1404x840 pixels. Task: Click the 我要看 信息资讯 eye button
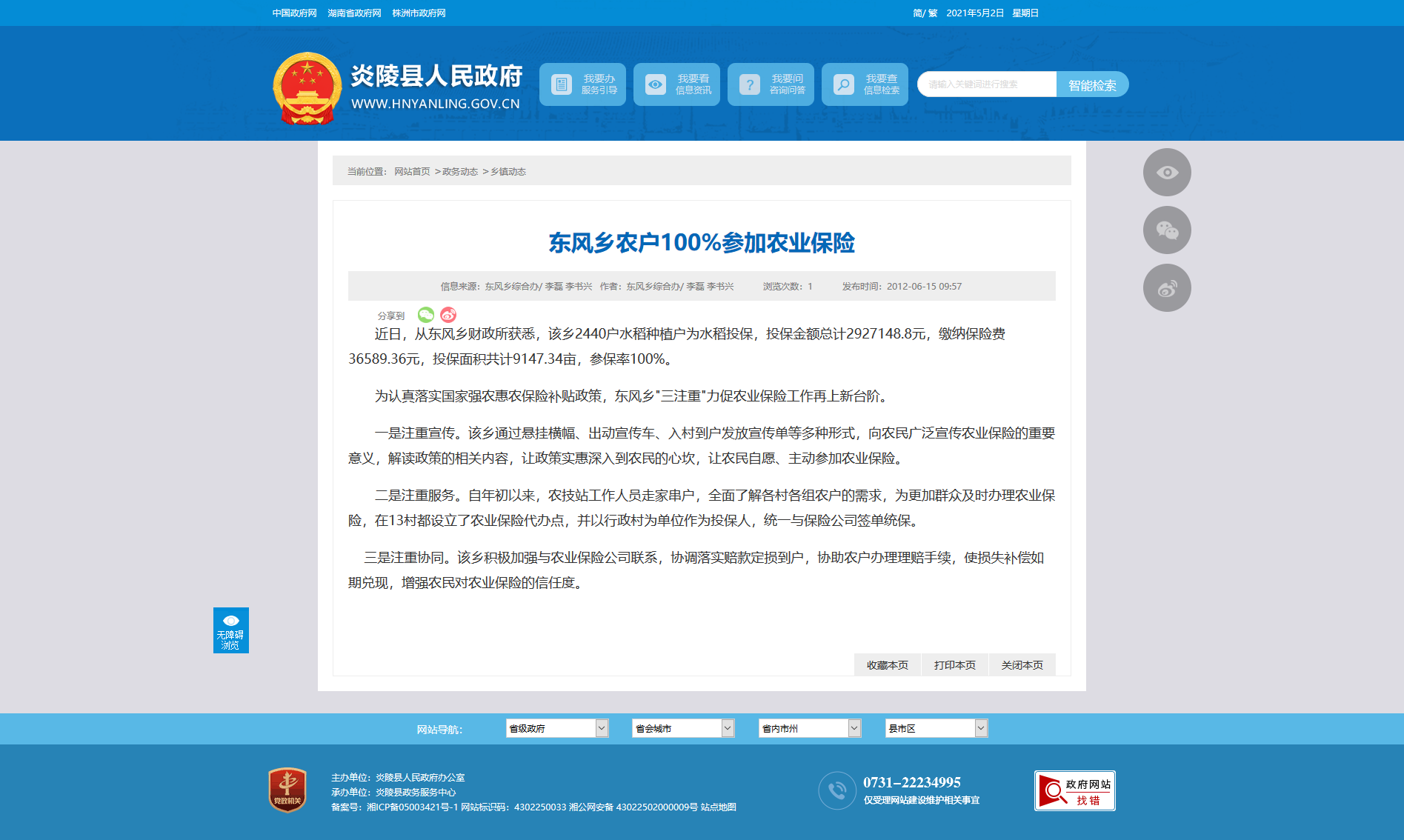(x=676, y=84)
